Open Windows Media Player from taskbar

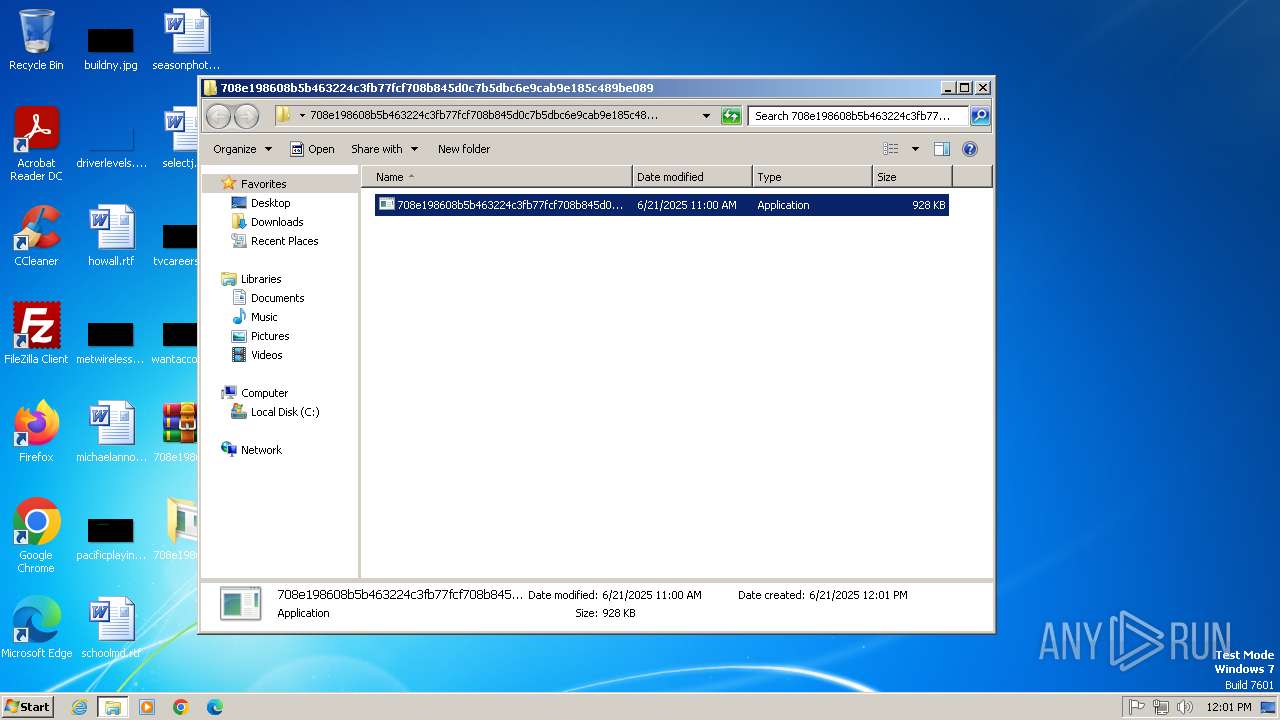pos(147,707)
